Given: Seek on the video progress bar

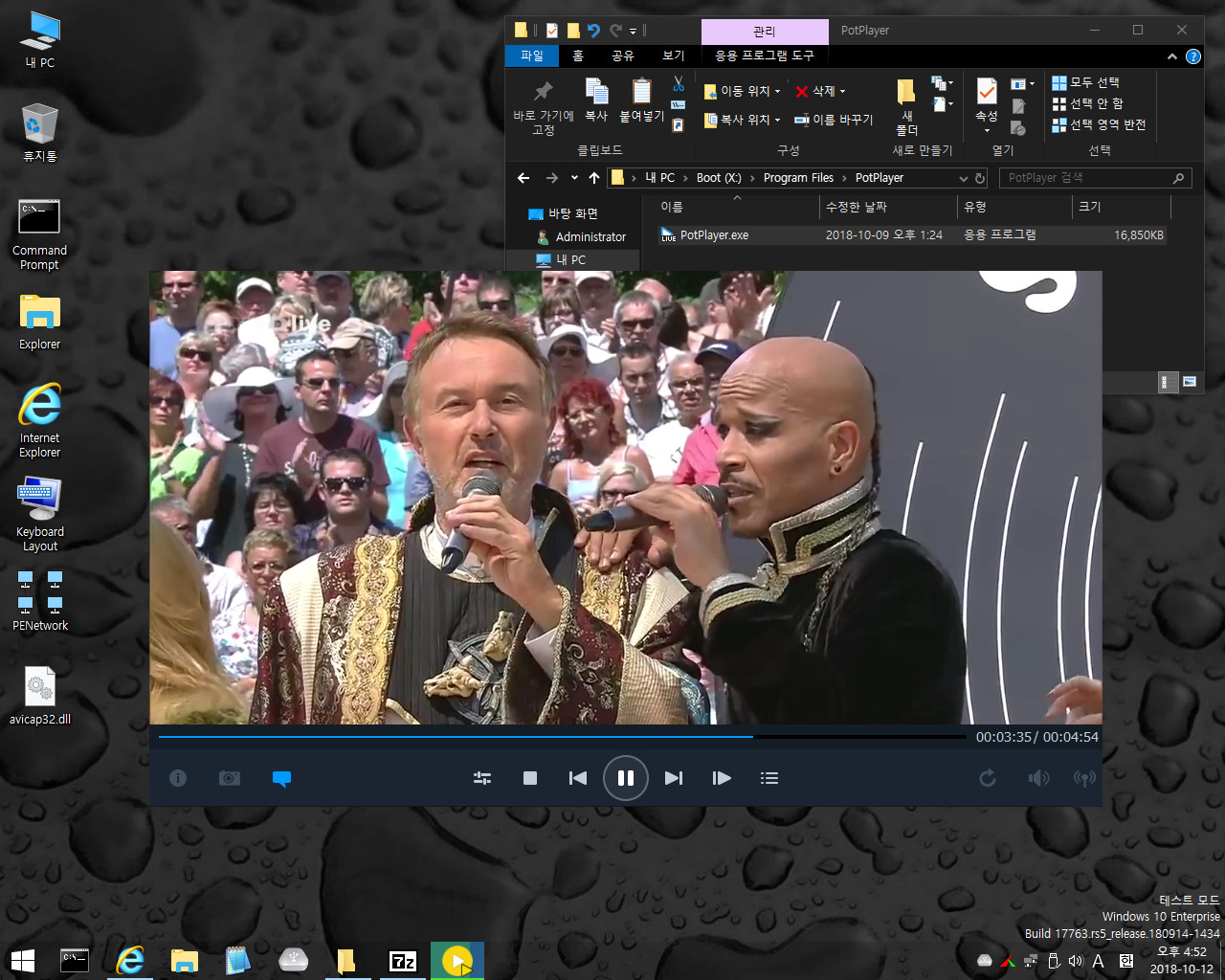Looking at the screenshot, I should 562,737.
